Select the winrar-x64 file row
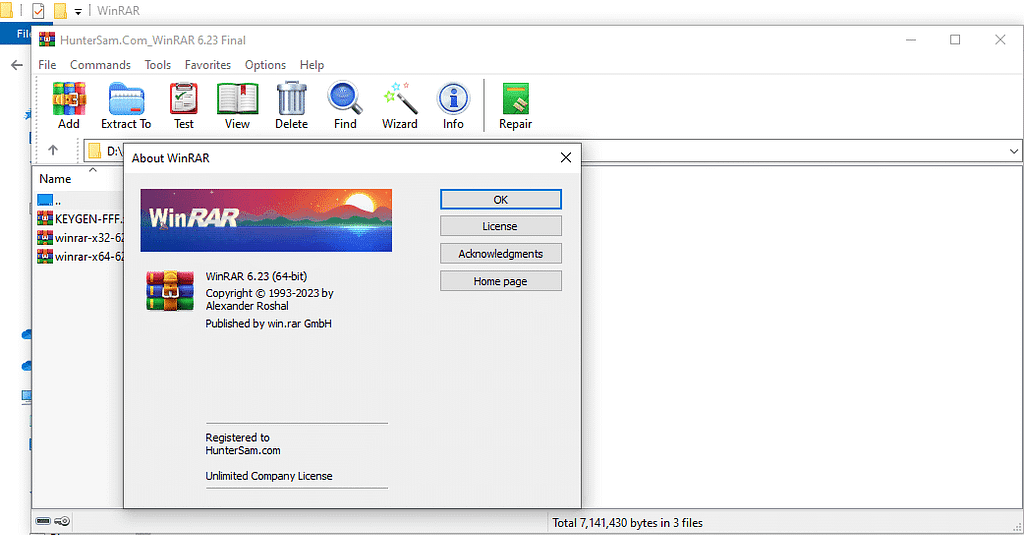Viewport: 1024px width, 535px height. click(80, 257)
